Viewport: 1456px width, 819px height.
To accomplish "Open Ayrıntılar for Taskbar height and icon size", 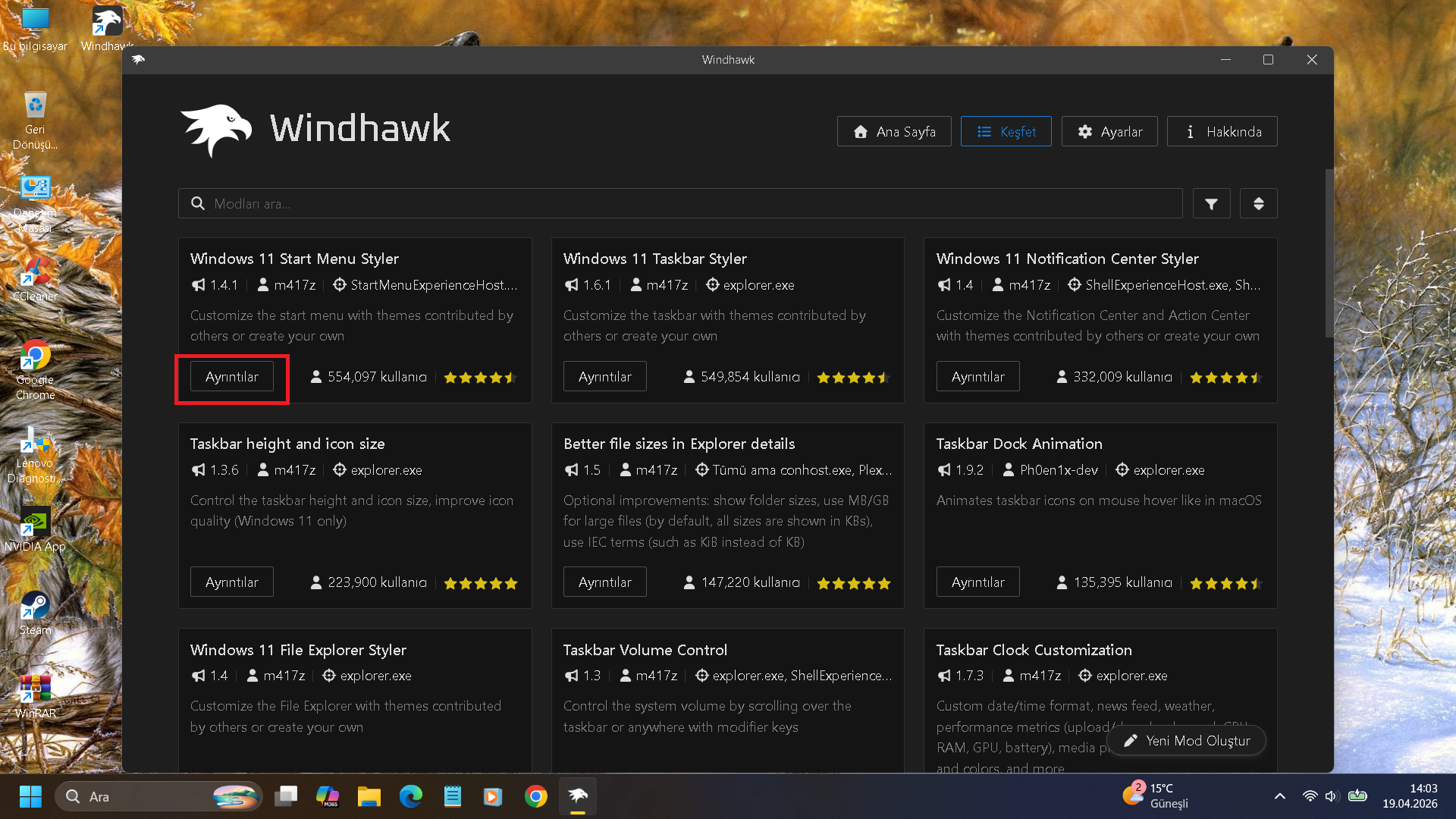I will click(x=232, y=582).
